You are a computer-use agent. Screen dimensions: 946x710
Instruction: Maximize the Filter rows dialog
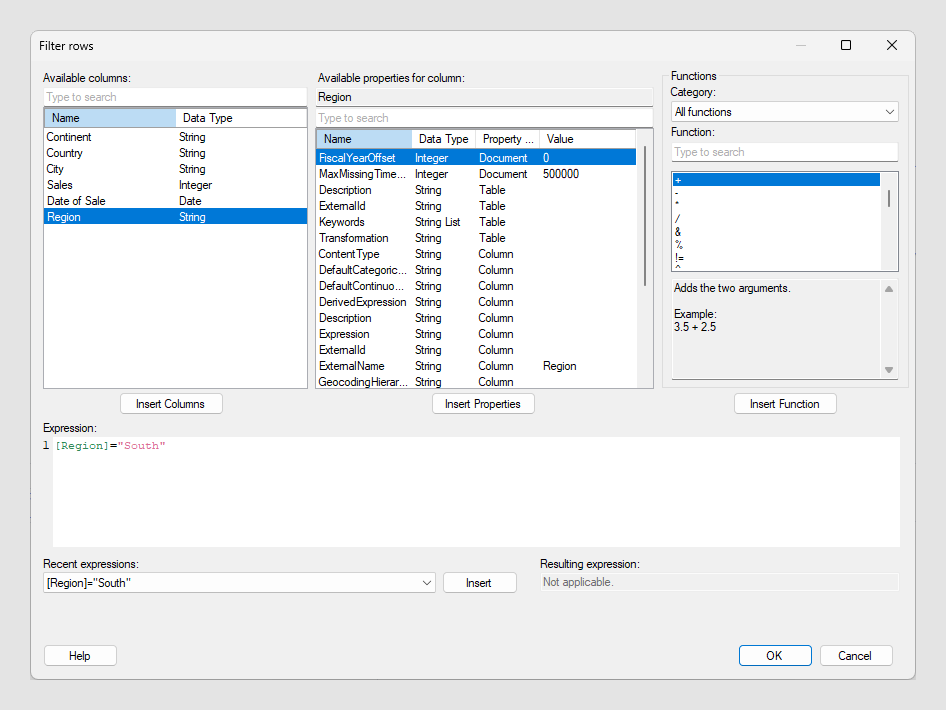click(846, 45)
